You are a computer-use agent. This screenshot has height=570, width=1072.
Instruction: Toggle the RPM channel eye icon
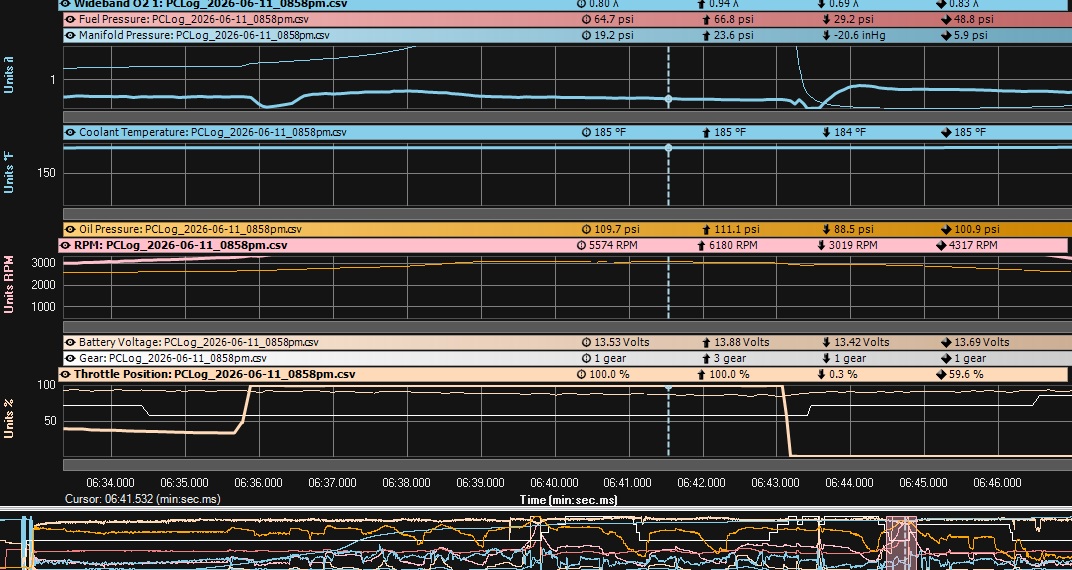pos(65,245)
